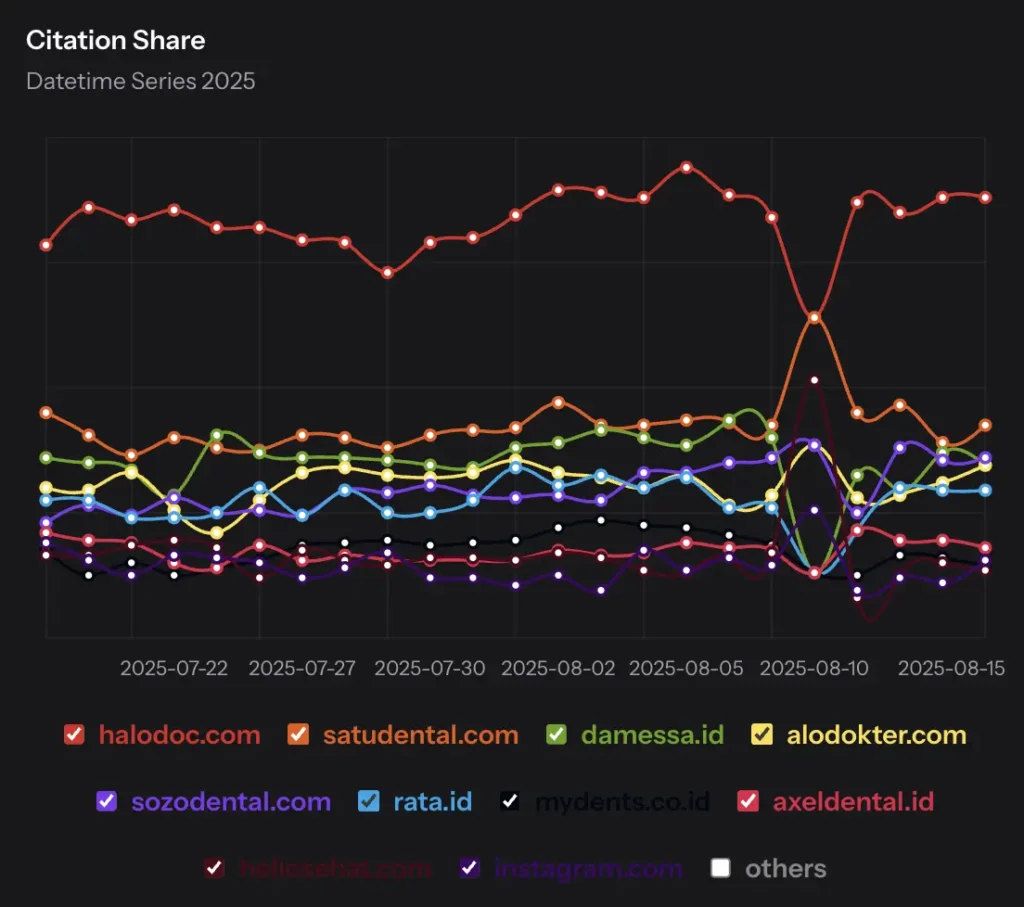Uncheck the halodoc.com legend checkbox

74,735
